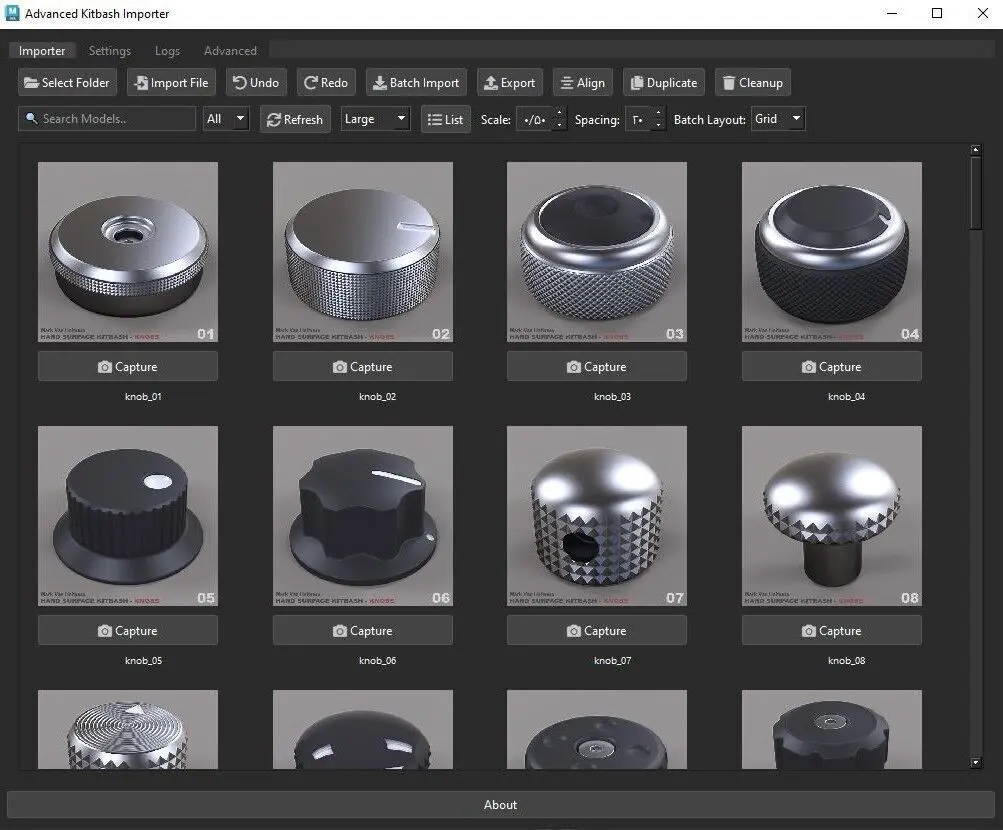Open the Logs tab
This screenshot has height=830, width=1003.
click(167, 51)
